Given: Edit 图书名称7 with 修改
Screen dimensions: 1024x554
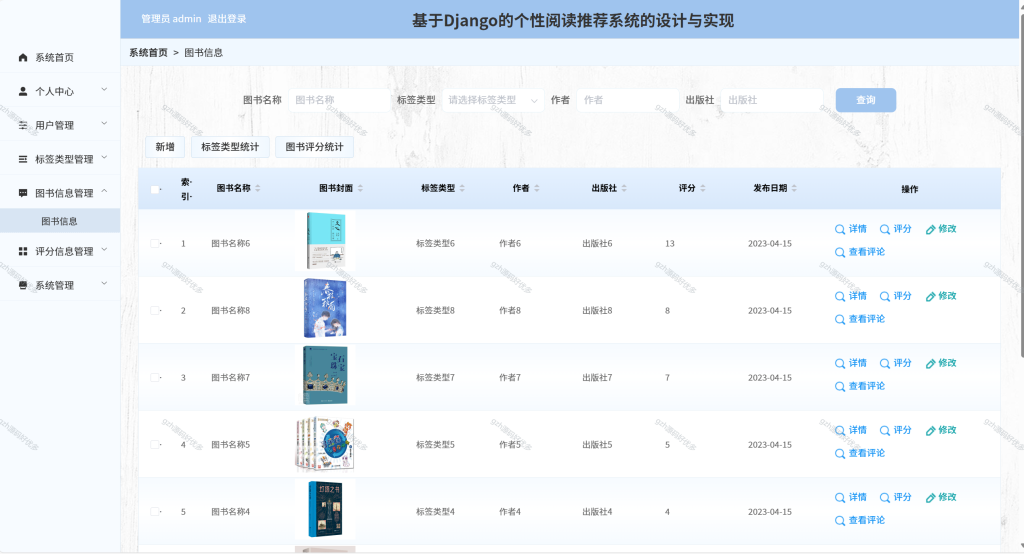Looking at the screenshot, I should click(x=941, y=363).
